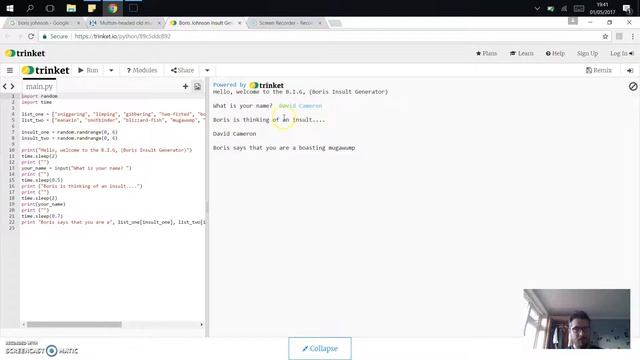Viewport: 640px width, 360px height.
Task: Switch to the boris johnson Google tab
Action: coord(43,23)
